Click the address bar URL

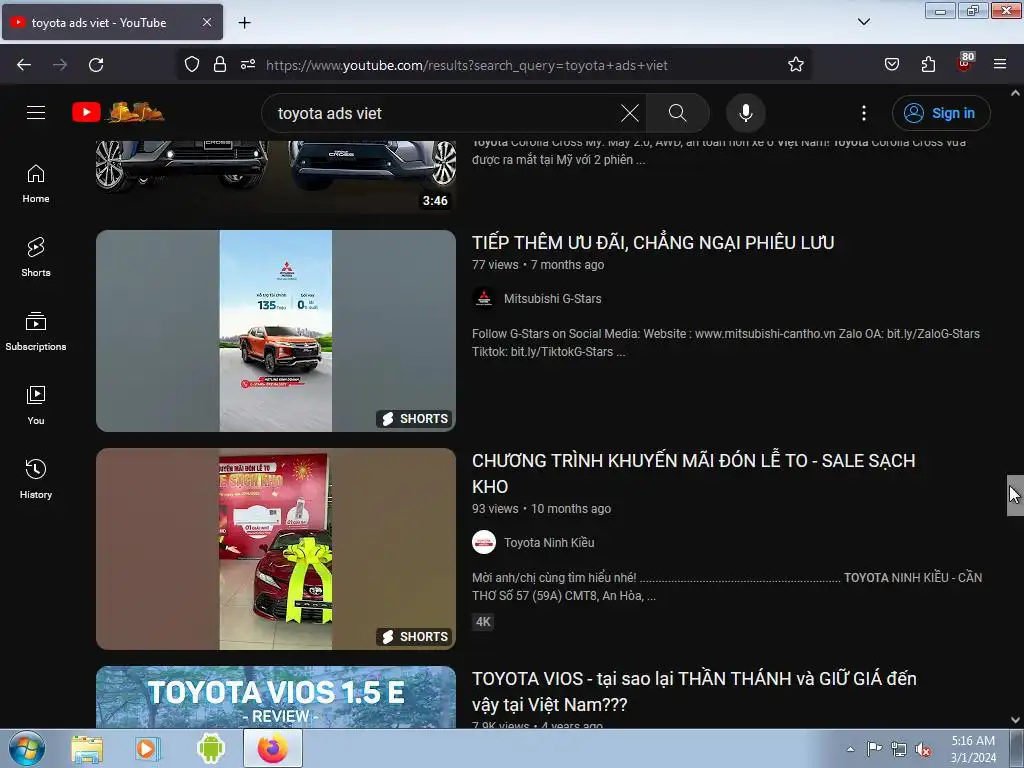[466, 65]
